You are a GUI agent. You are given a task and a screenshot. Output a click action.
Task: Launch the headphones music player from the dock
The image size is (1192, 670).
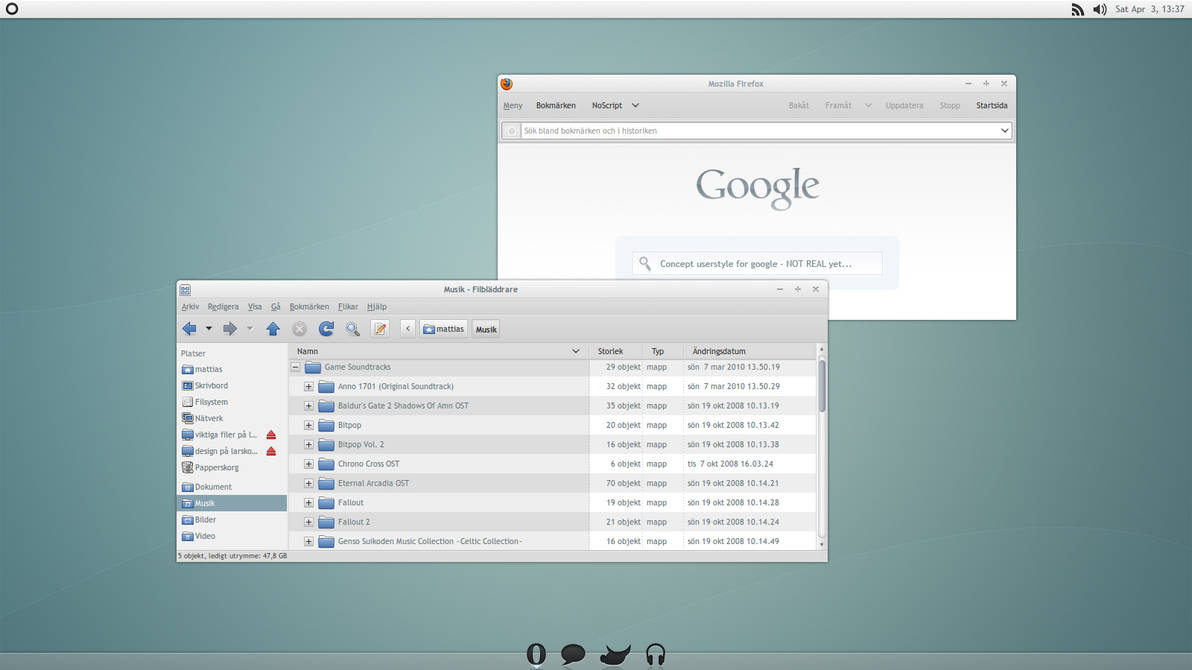click(655, 654)
